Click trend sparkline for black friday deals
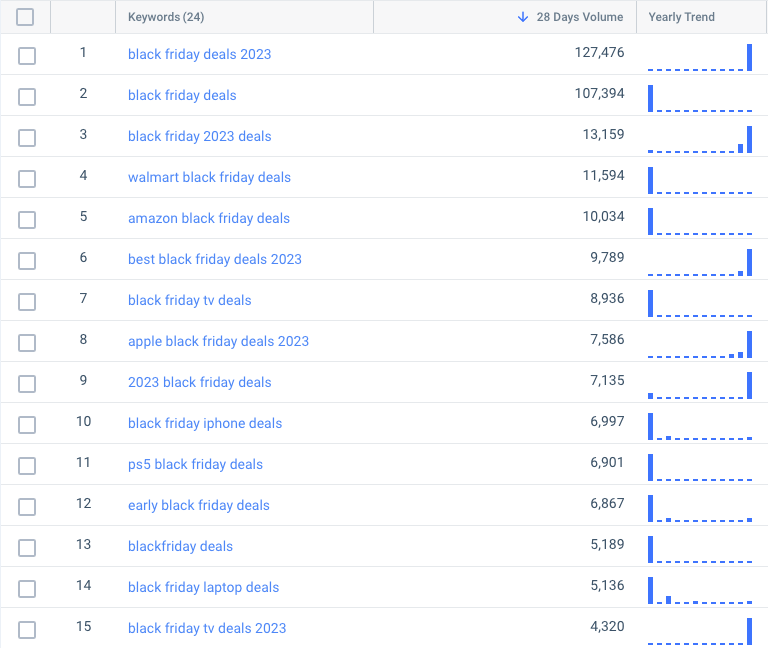The image size is (768, 648). pos(700,98)
